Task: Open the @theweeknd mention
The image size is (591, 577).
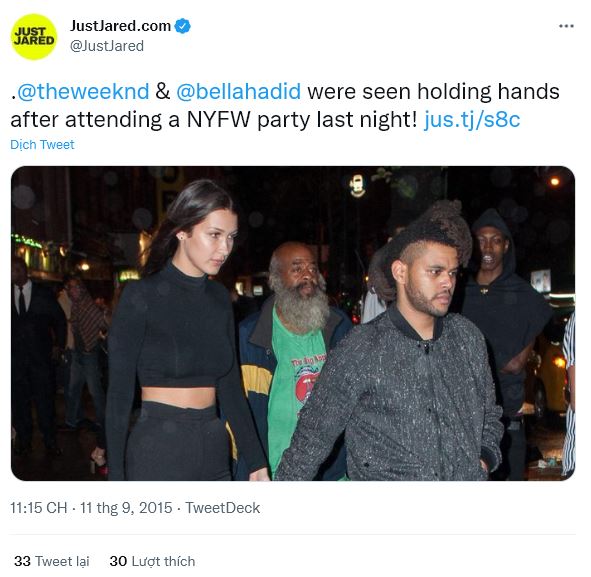Action: click(x=83, y=92)
